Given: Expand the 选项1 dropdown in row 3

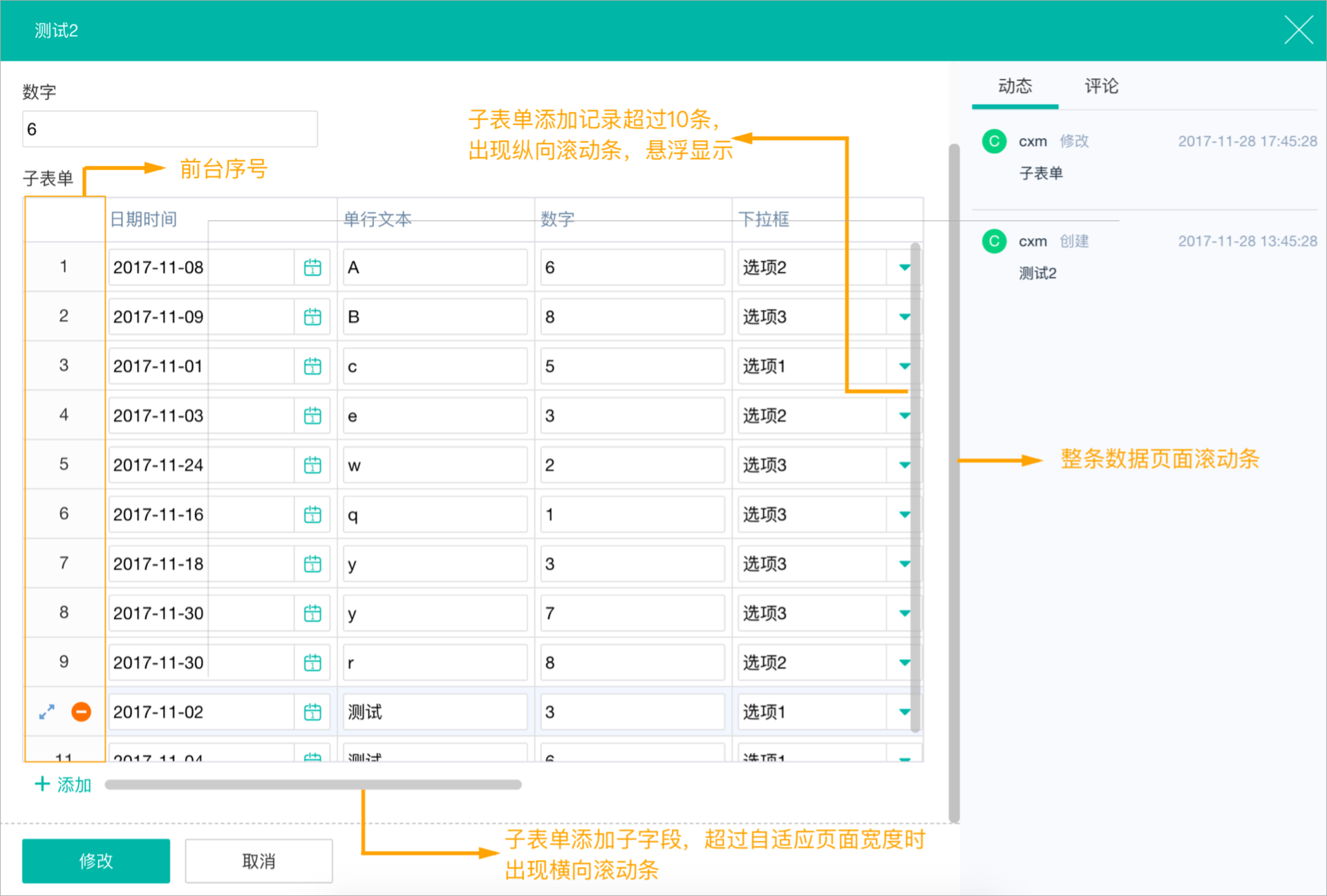Looking at the screenshot, I should pos(903,366).
